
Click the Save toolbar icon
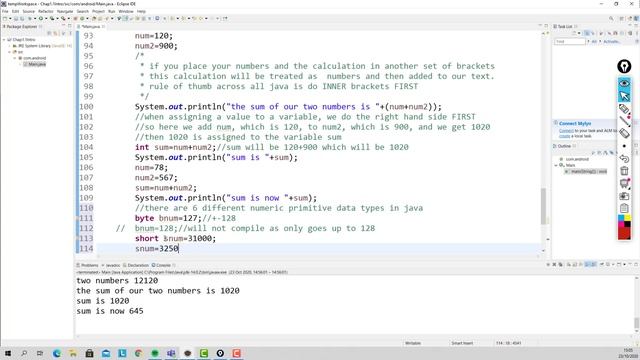click(x=16, y=18)
